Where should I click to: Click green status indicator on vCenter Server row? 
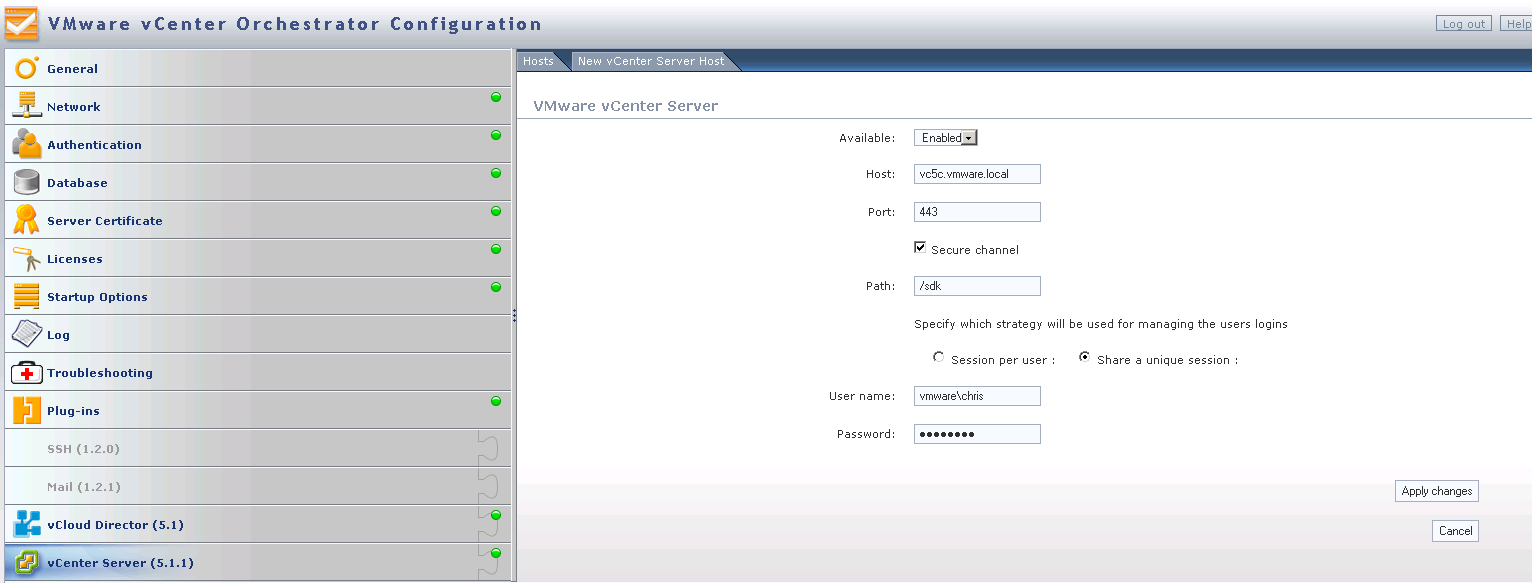pyautogui.click(x=495, y=553)
